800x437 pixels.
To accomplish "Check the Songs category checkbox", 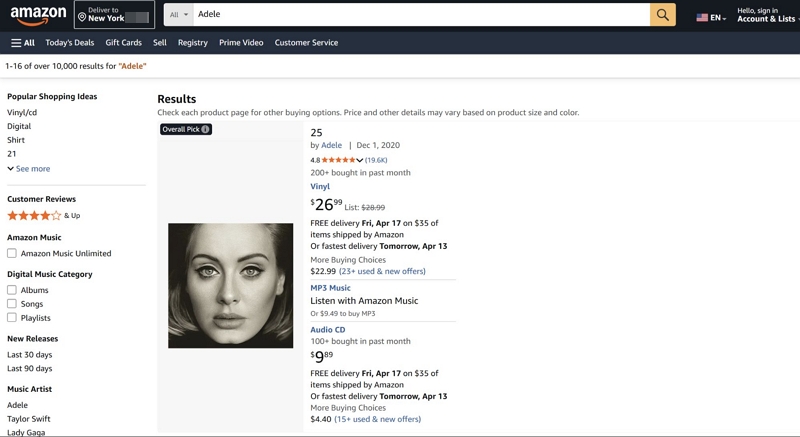I will [x=12, y=304].
